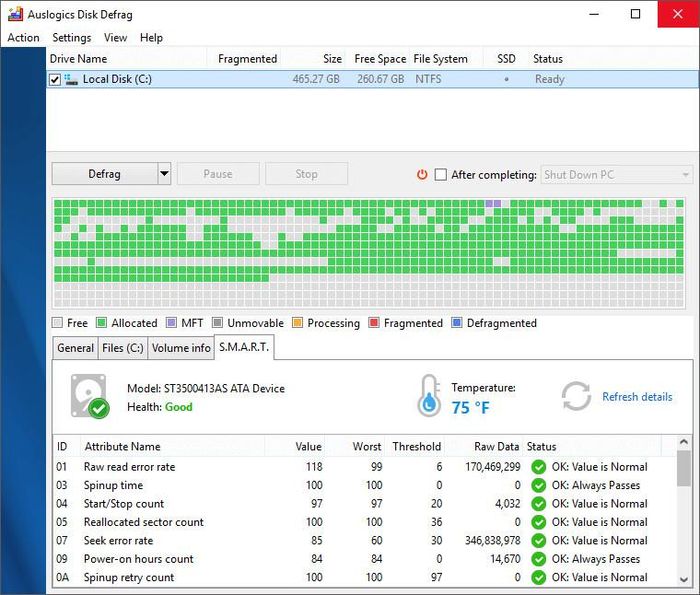Viewport: 700px width, 595px height.
Task: Switch to the Files (C:) tab
Action: (x=123, y=348)
